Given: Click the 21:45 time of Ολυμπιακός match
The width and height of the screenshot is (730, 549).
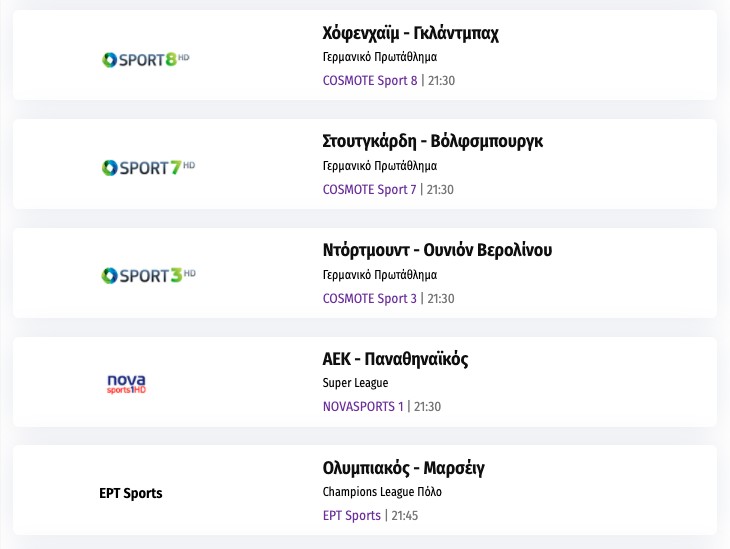Looking at the screenshot, I should (405, 516).
